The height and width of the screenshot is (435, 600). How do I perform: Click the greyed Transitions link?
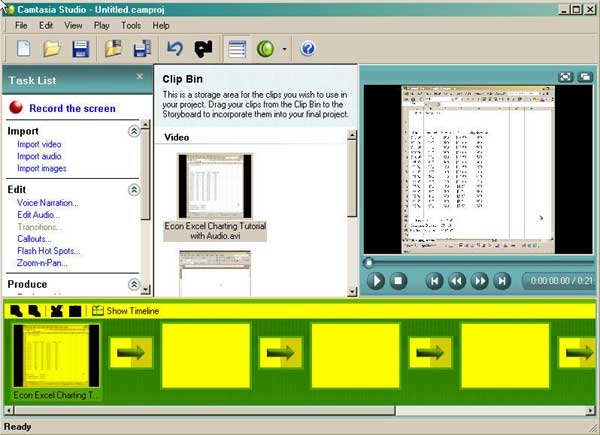click(x=39, y=227)
